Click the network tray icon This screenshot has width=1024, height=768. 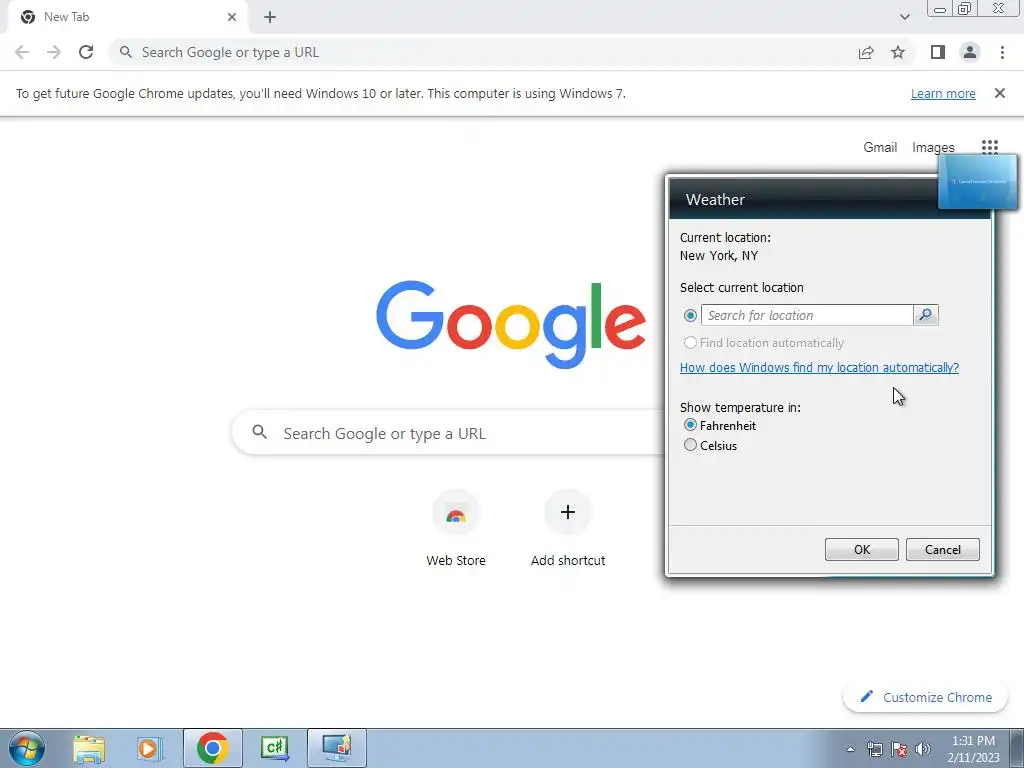coord(874,750)
